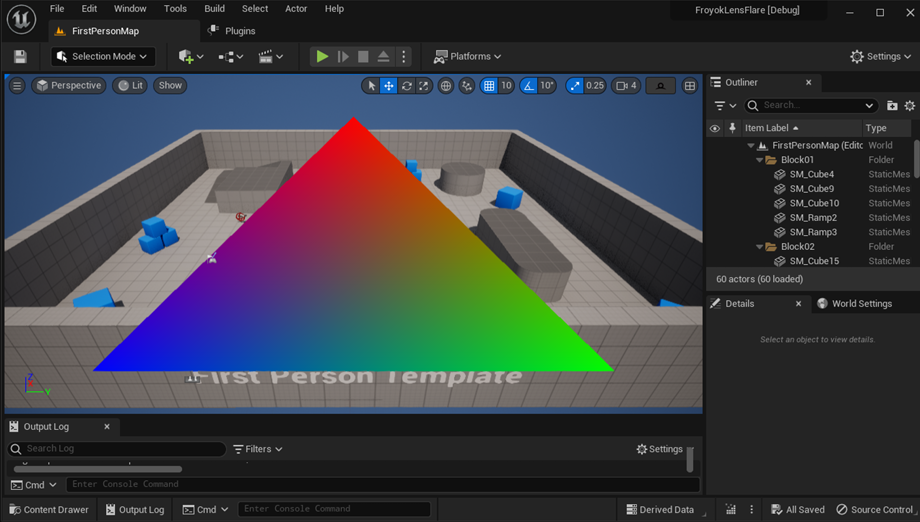Viewport: 920px width, 522px height.
Task: Open the Window menu
Action: point(130,9)
